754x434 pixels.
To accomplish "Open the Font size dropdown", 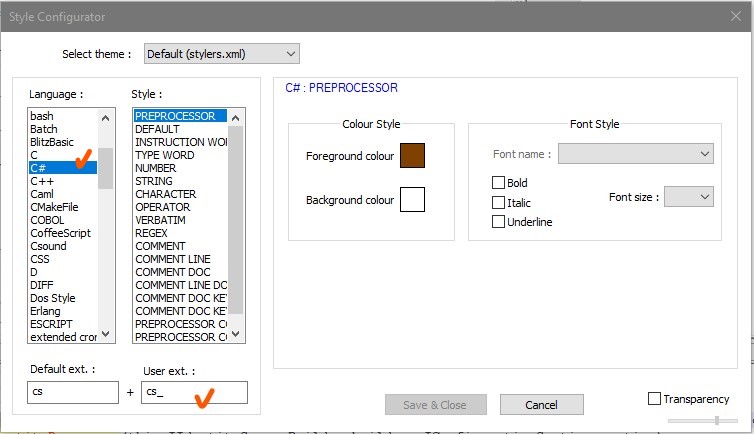I will [689, 197].
